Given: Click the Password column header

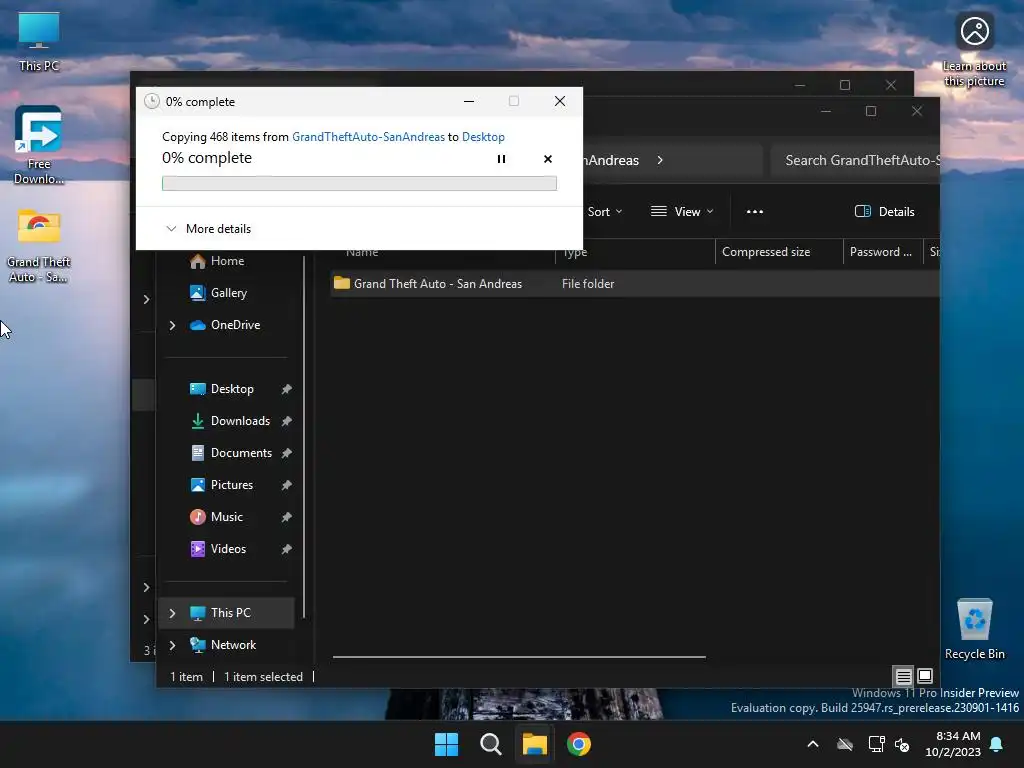Looking at the screenshot, I should [x=882, y=251].
